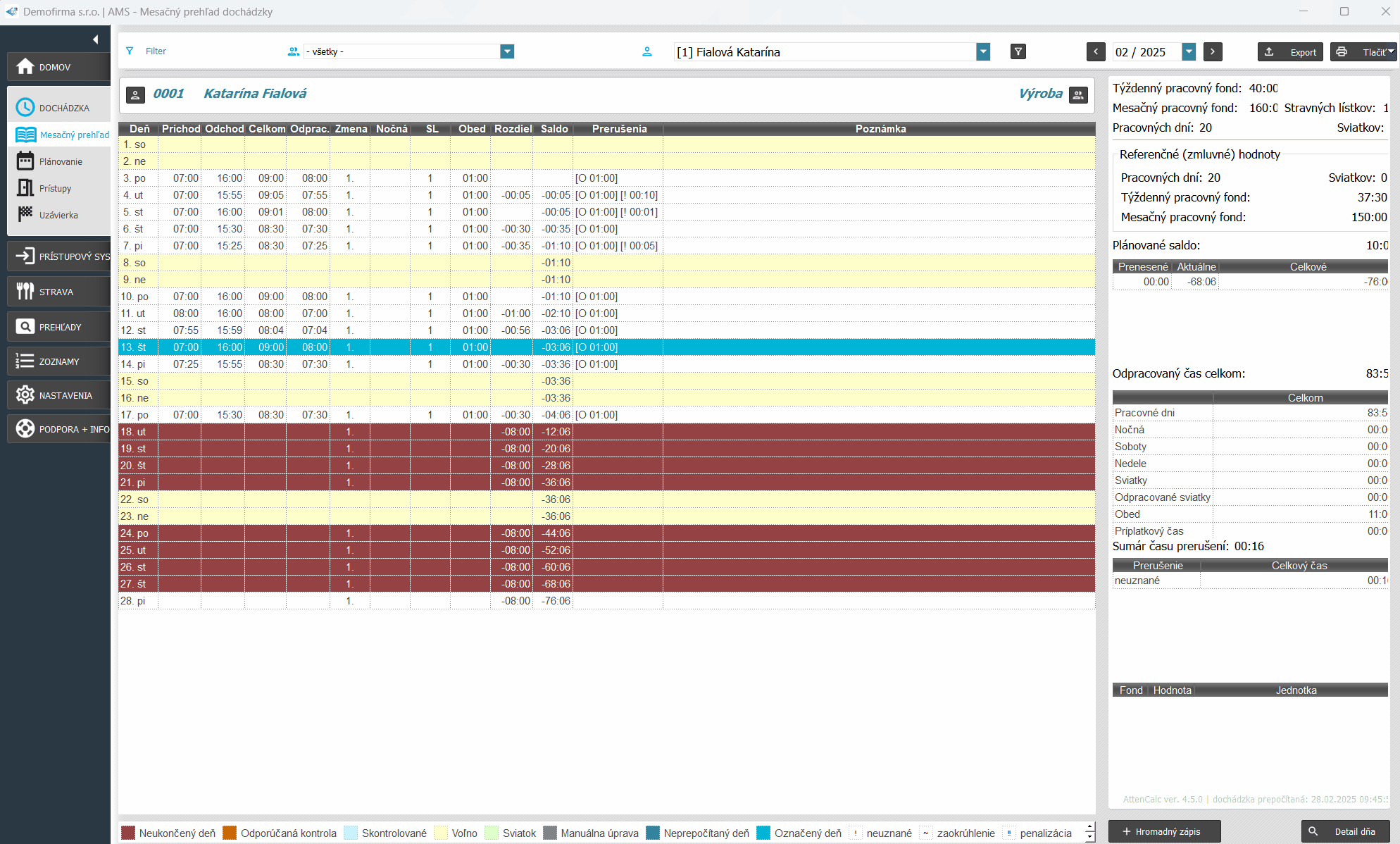Collapse the sidebar with the arrow
This screenshot has width=1400, height=844.
click(x=95, y=39)
